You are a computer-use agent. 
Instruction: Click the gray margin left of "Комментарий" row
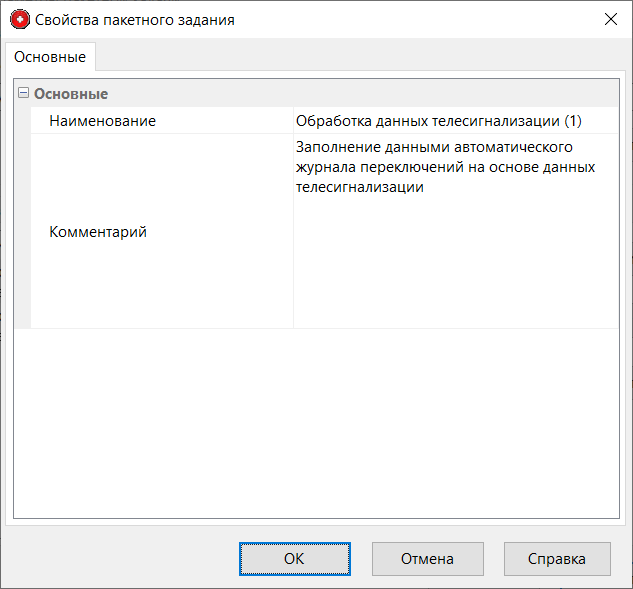pyautogui.click(x=23, y=232)
